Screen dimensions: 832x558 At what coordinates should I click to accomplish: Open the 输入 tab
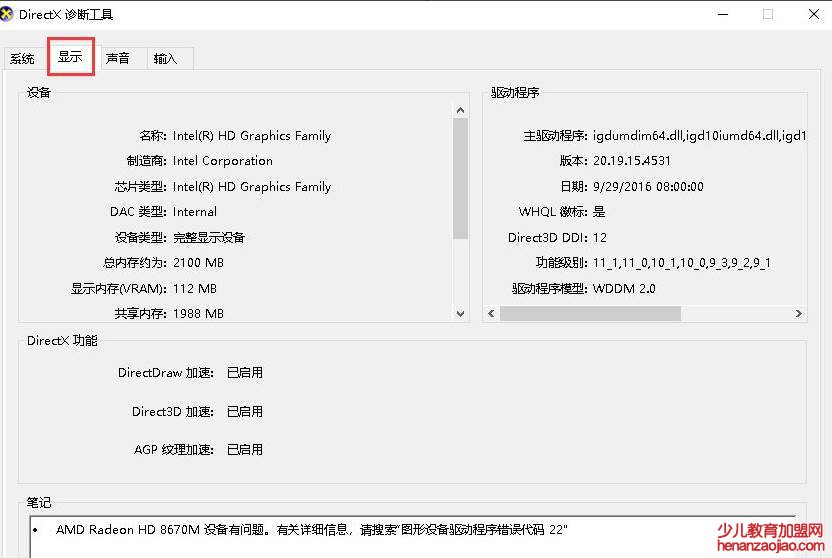pyautogui.click(x=166, y=58)
